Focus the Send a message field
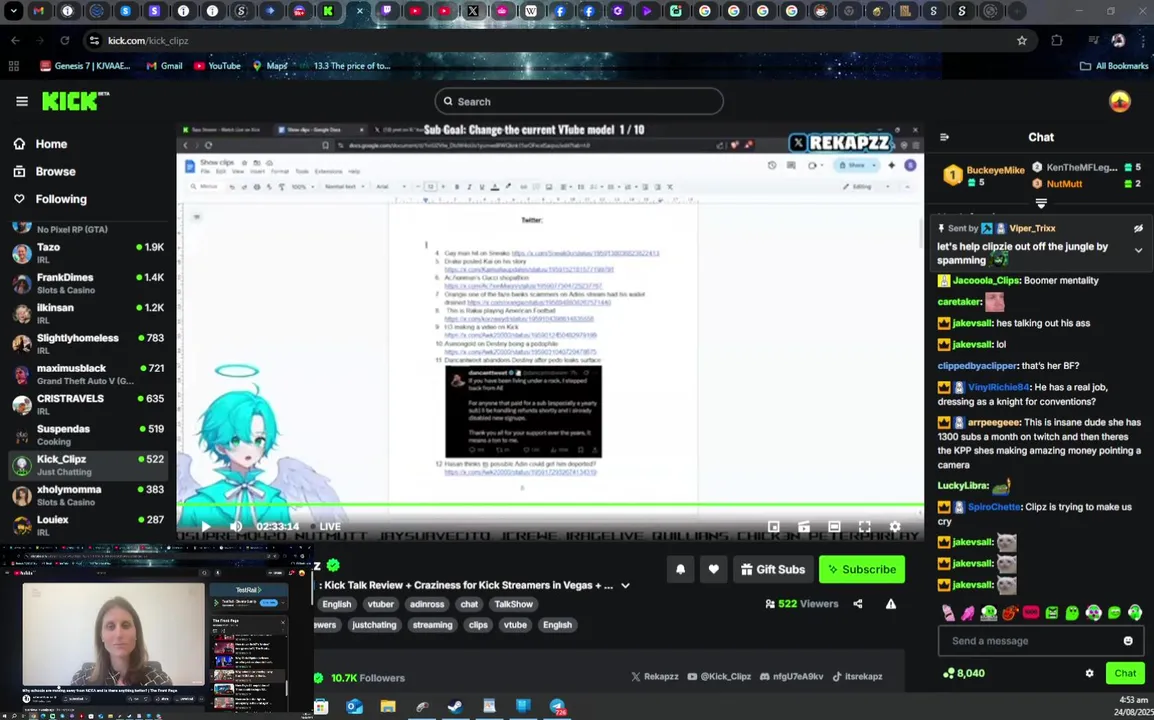Viewport: 1154px width, 720px height. pos(1041,640)
